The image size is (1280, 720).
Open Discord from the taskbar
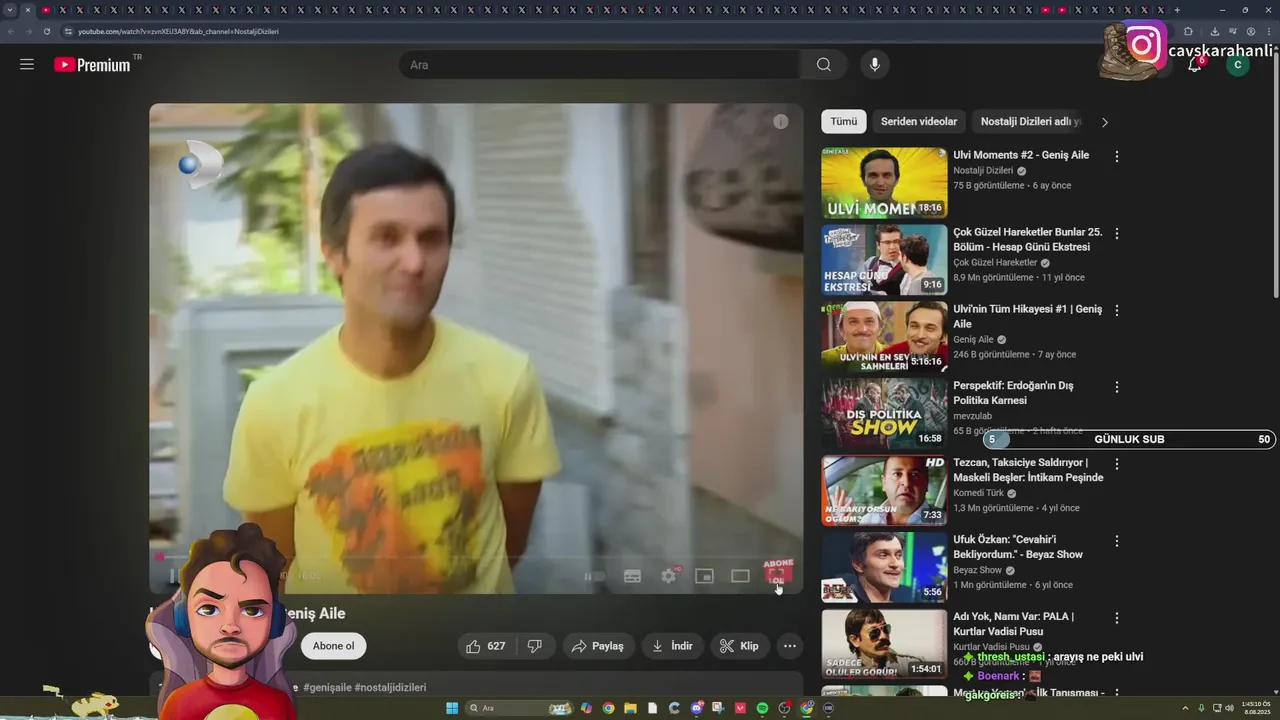[x=697, y=708]
